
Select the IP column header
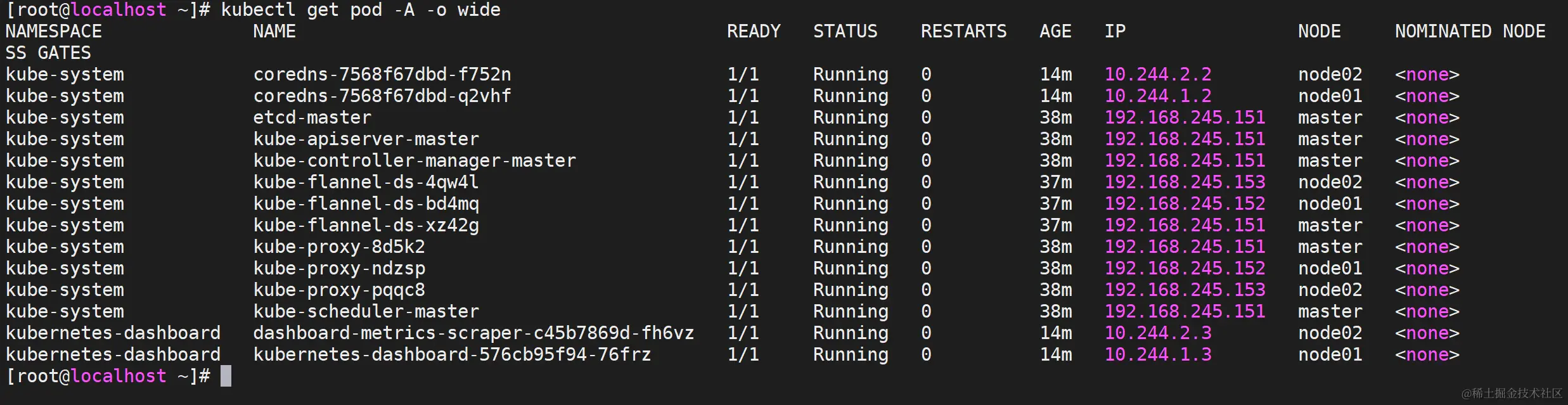tap(1115, 31)
